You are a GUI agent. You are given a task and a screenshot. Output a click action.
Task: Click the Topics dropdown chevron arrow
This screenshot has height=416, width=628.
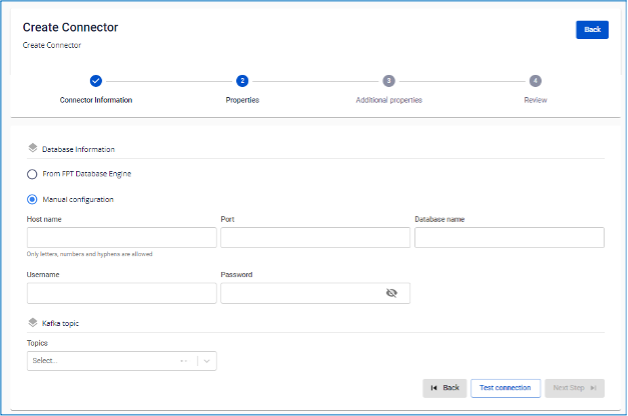tap(207, 361)
